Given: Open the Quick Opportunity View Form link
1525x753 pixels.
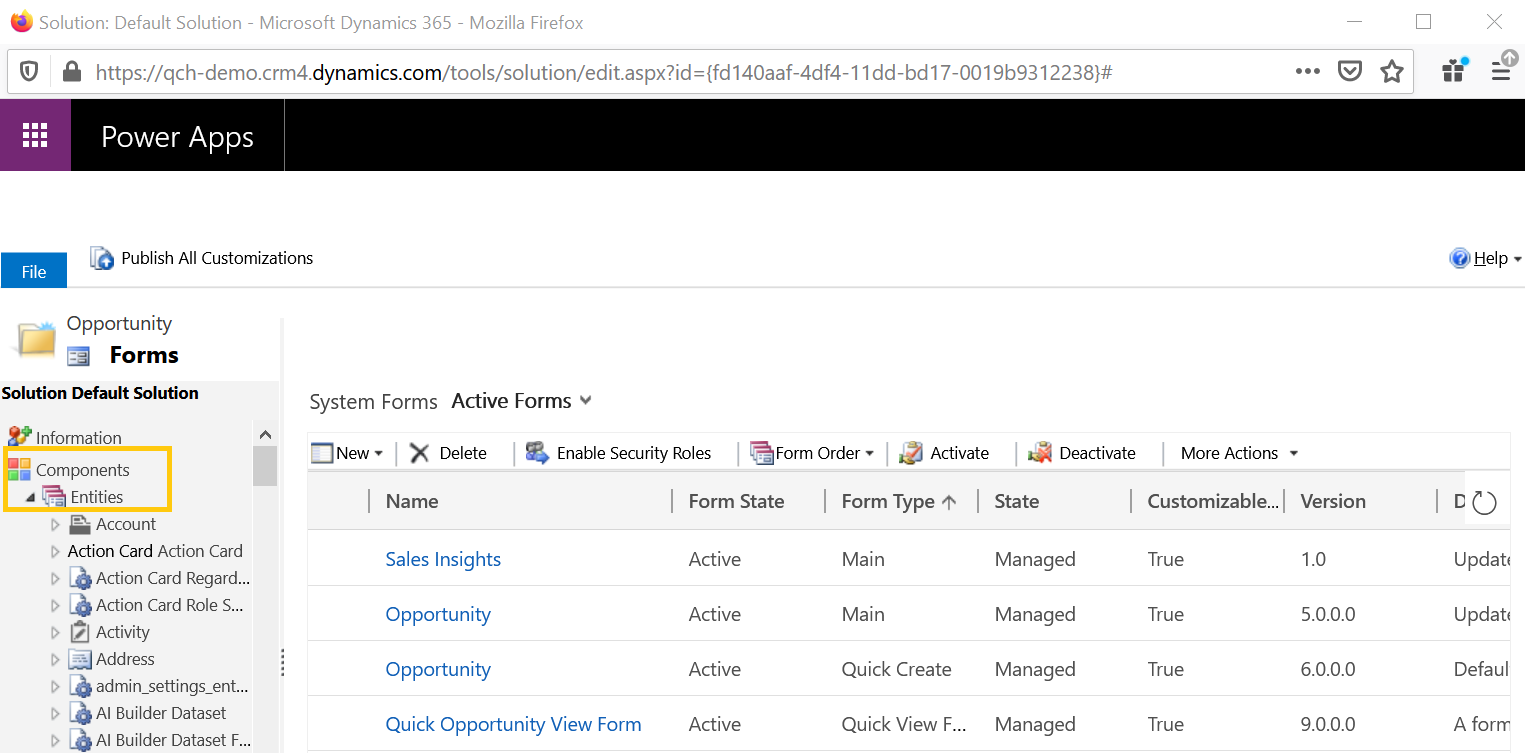Looking at the screenshot, I should (x=513, y=724).
